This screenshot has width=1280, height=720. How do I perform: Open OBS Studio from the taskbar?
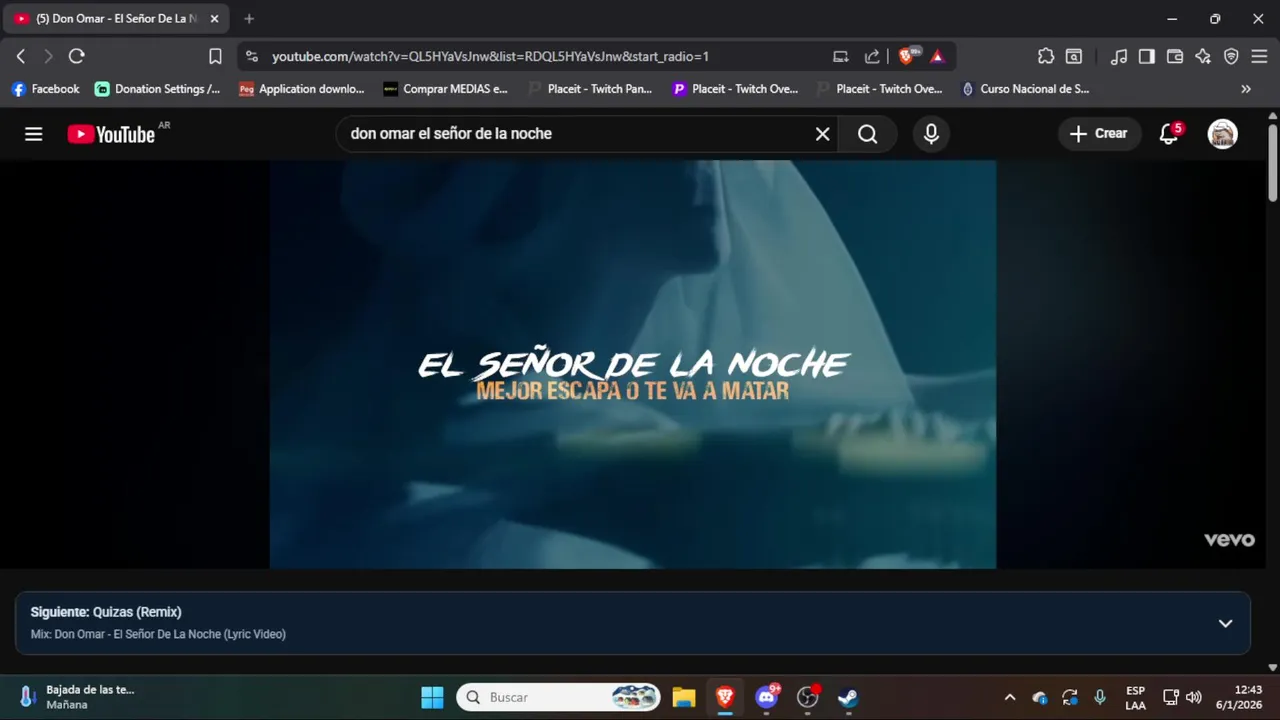pos(808,697)
